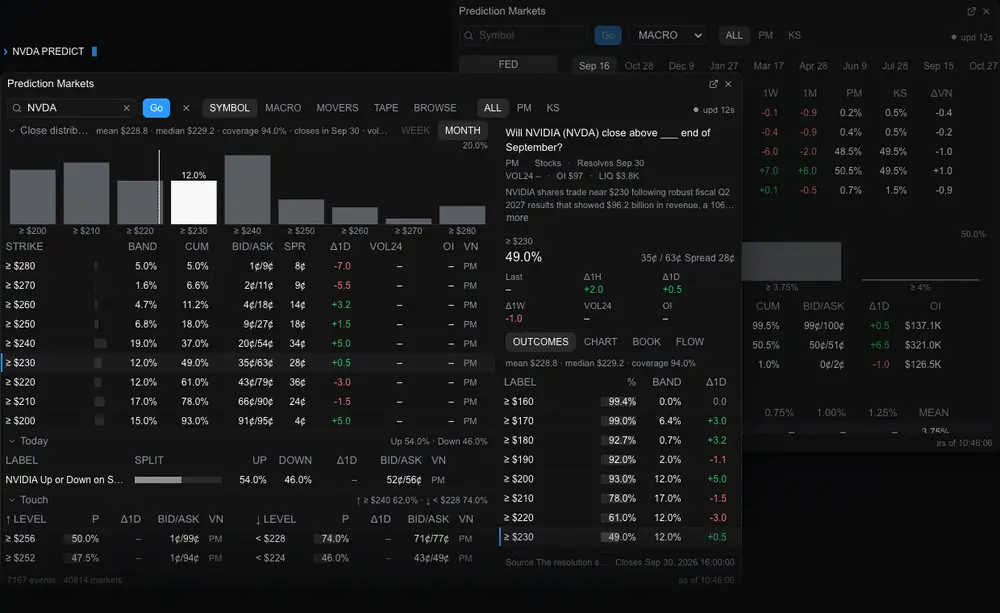Image resolution: width=1000 pixels, height=613 pixels.
Task: Collapse the Touch section
Action: 11,499
